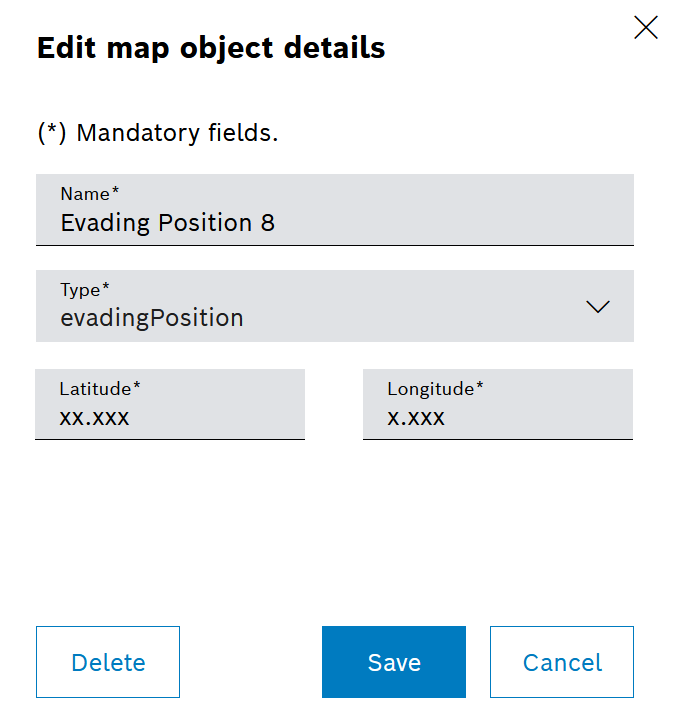681x713 pixels.
Task: Click the '(*) Mandatory fields.' note
Action: pyautogui.click(x=158, y=133)
